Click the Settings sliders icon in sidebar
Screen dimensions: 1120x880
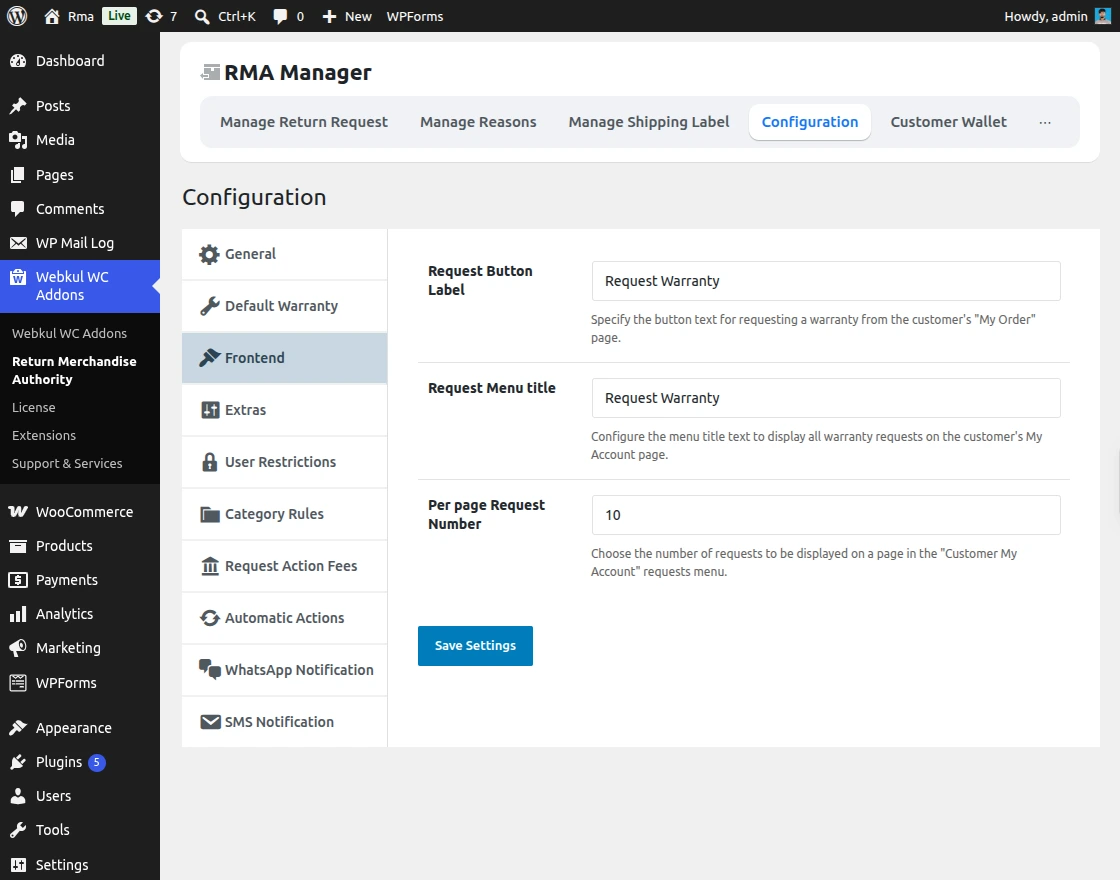coord(18,865)
